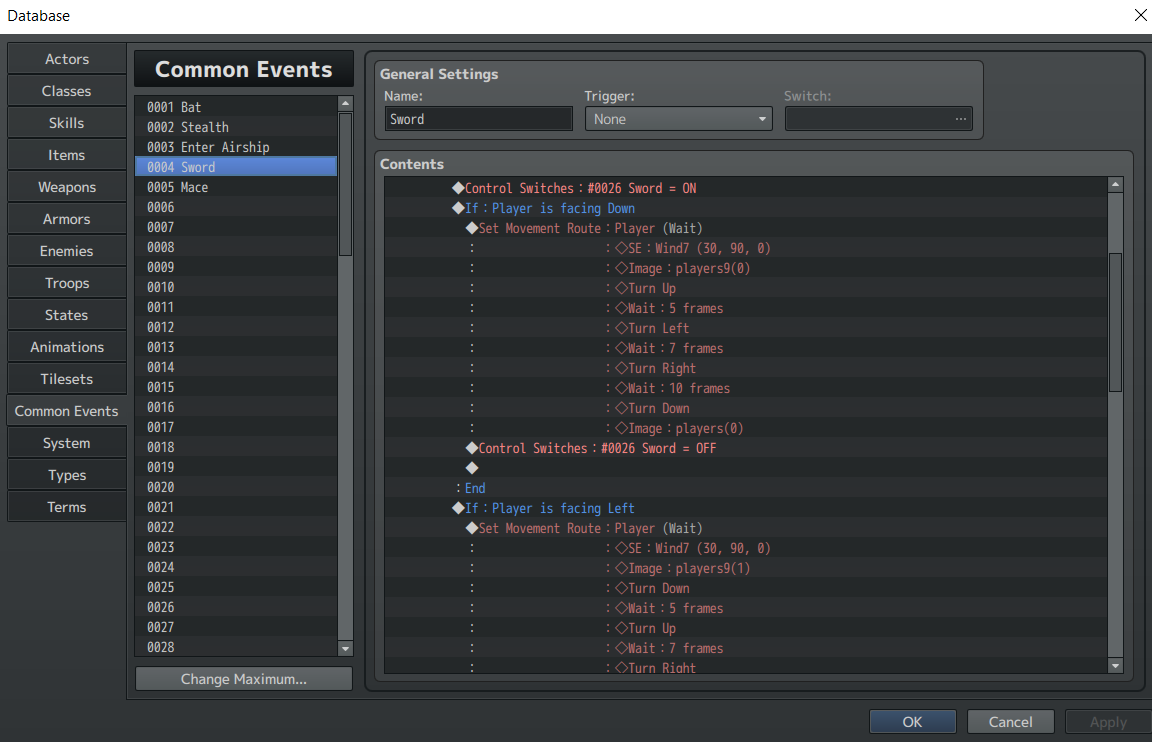The image size is (1152, 742).
Task: Switch to the Animations tab
Action: click(x=67, y=347)
